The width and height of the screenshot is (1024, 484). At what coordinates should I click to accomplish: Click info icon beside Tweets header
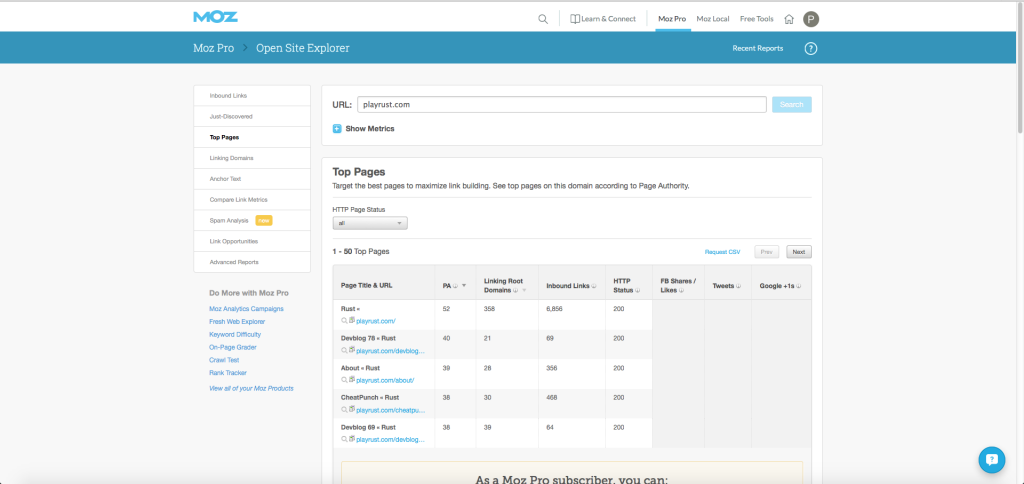(x=739, y=286)
